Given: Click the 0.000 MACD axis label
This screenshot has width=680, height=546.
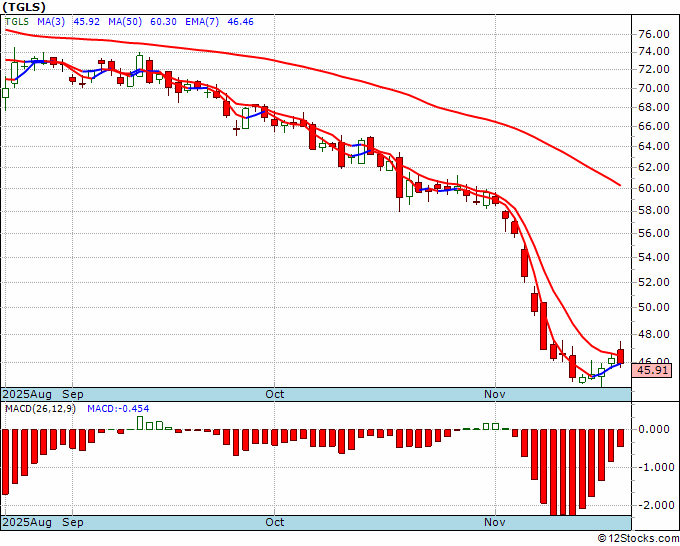Looking at the screenshot, I should pyautogui.click(x=655, y=429).
